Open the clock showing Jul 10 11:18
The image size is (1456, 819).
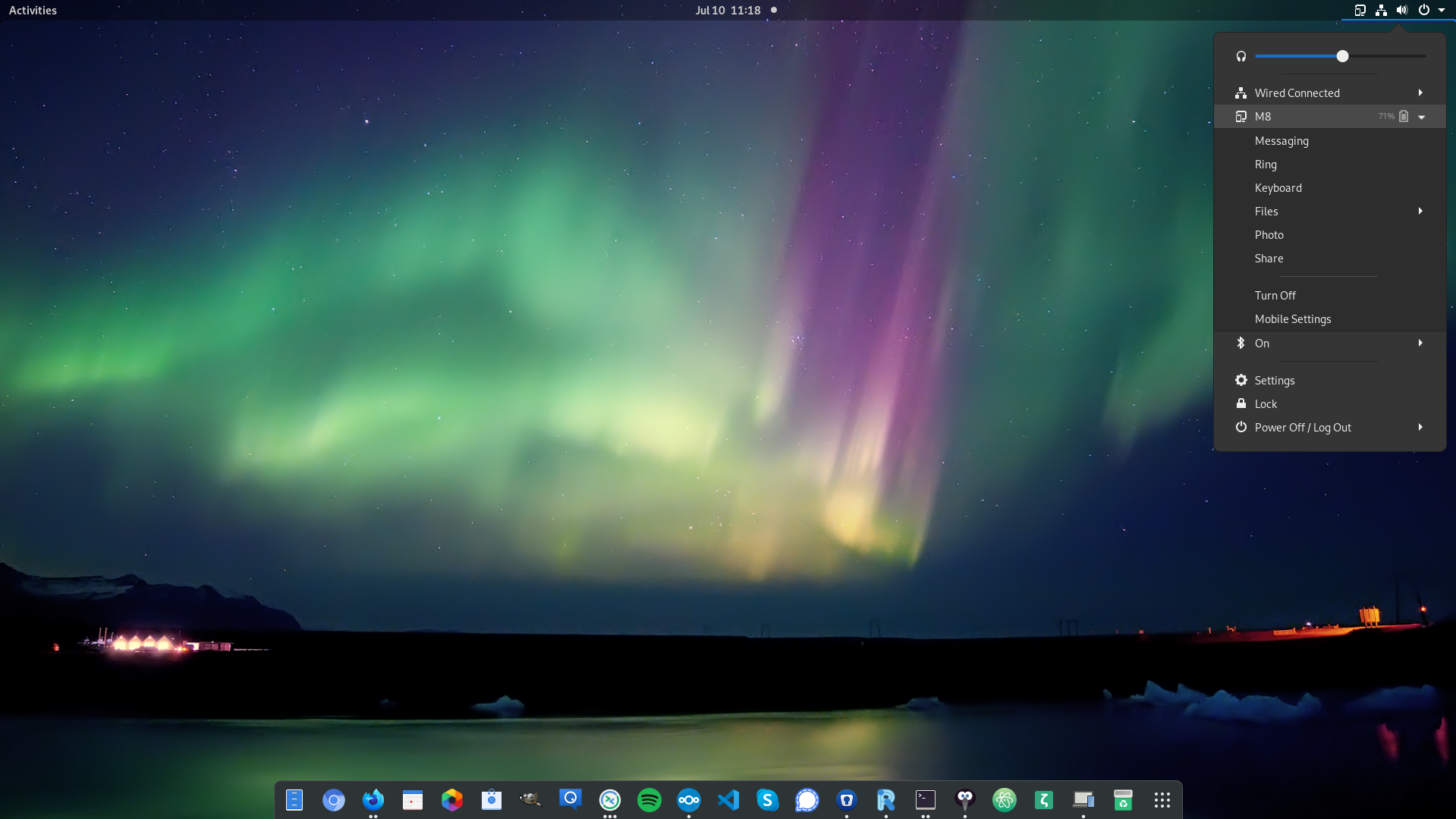pos(728,10)
